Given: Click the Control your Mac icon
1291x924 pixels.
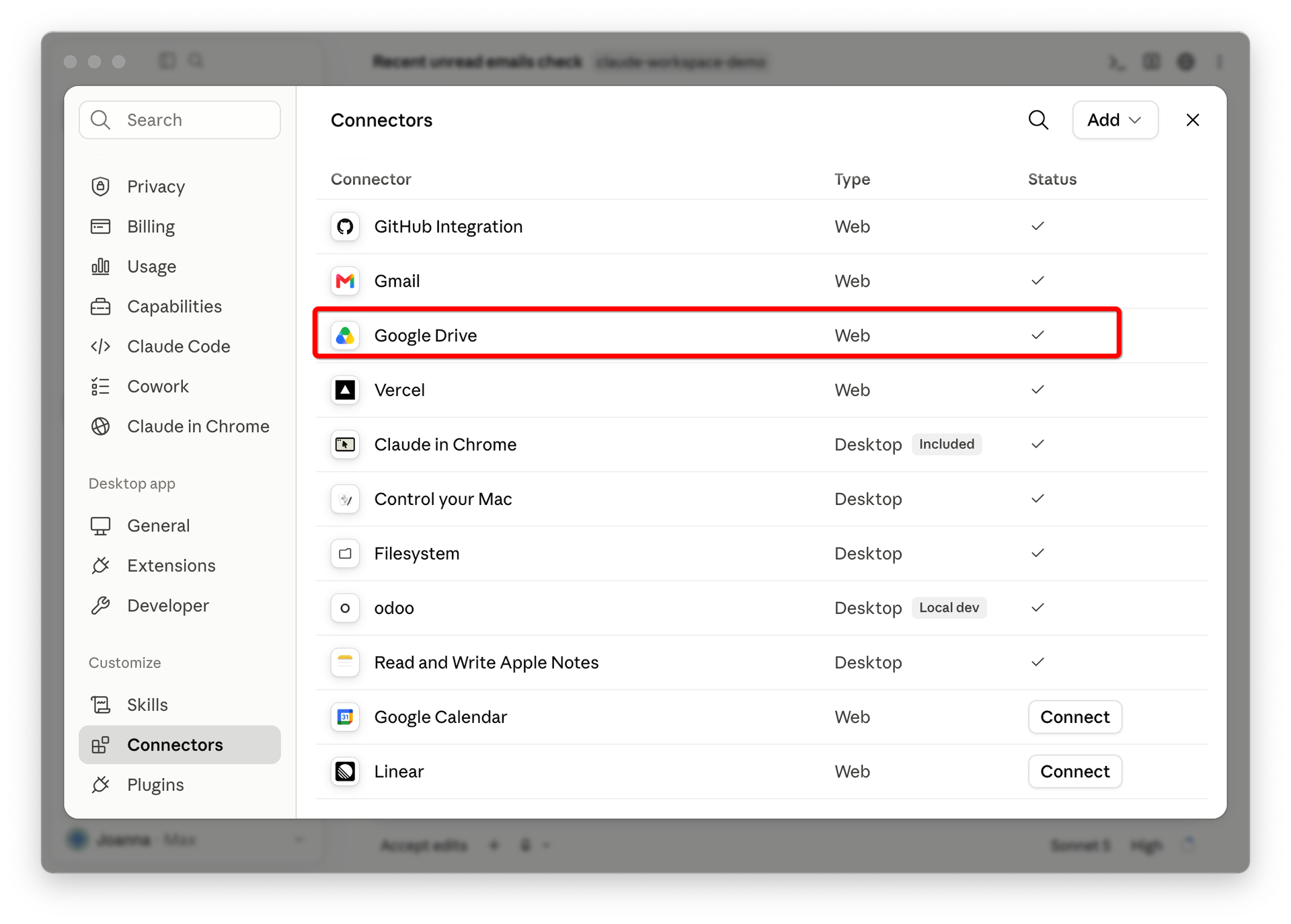Looking at the screenshot, I should click(x=345, y=499).
